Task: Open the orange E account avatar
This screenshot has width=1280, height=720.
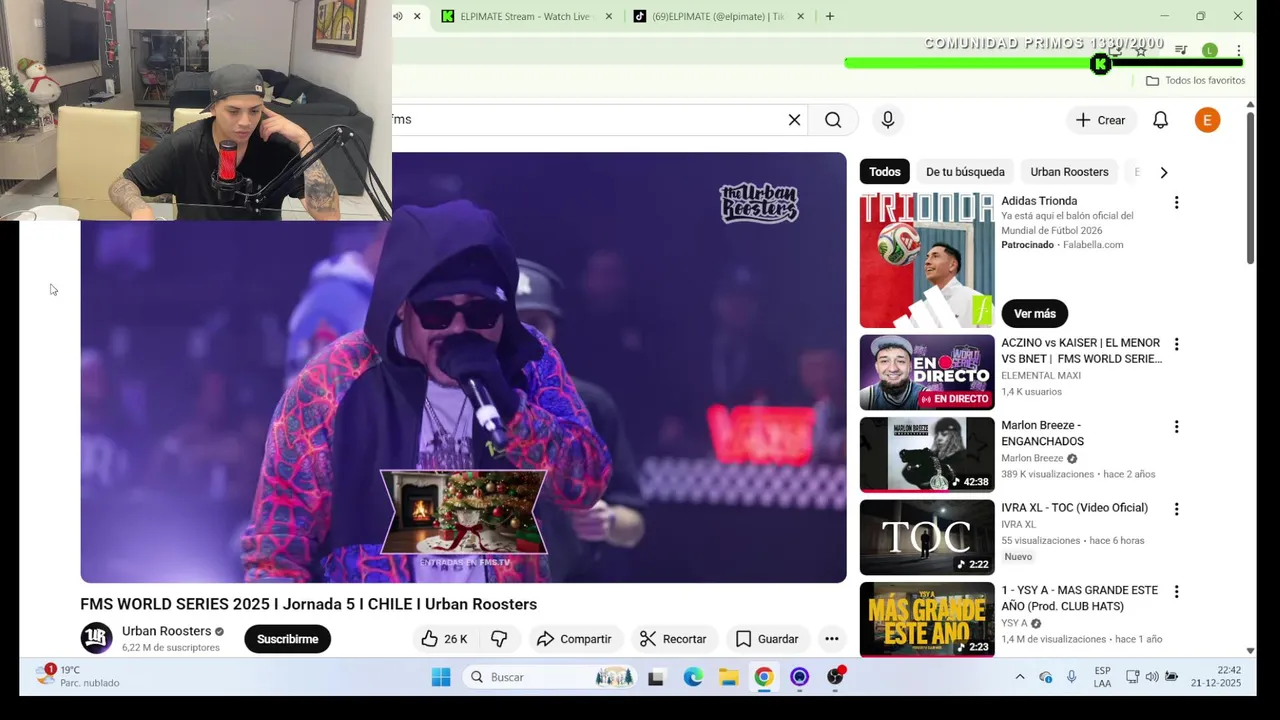Action: pos(1207,120)
